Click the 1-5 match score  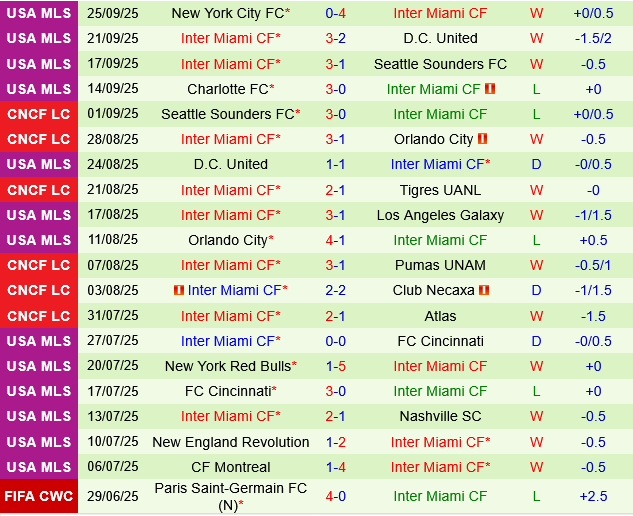click(336, 366)
